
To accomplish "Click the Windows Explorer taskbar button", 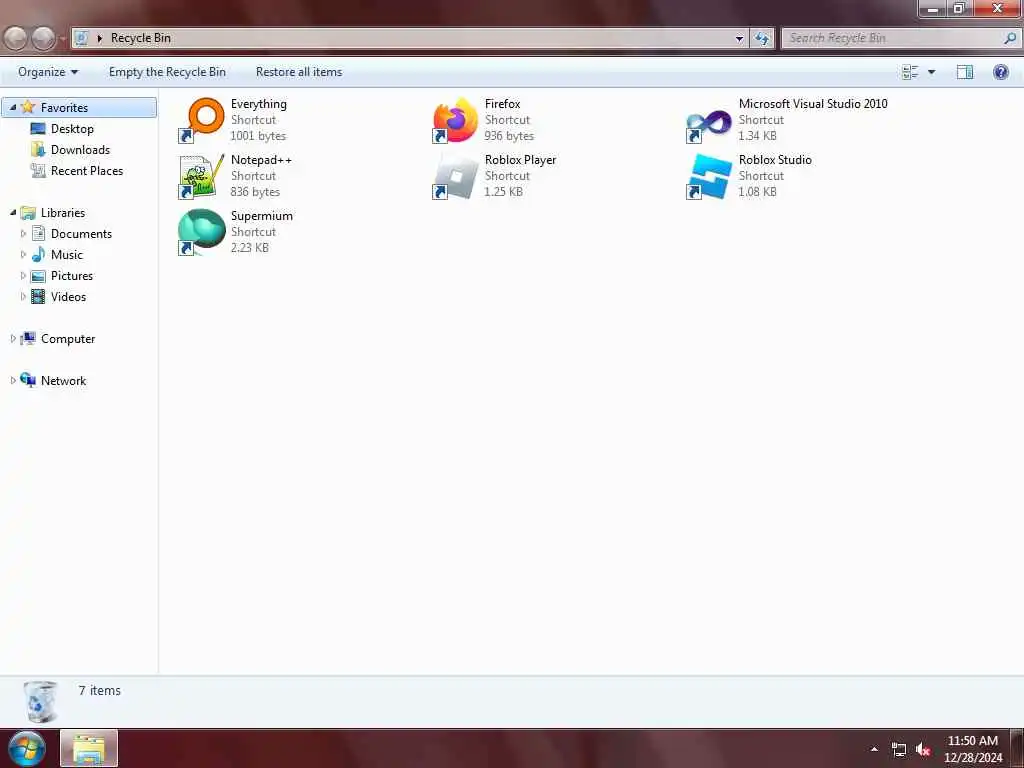I will coord(89,748).
